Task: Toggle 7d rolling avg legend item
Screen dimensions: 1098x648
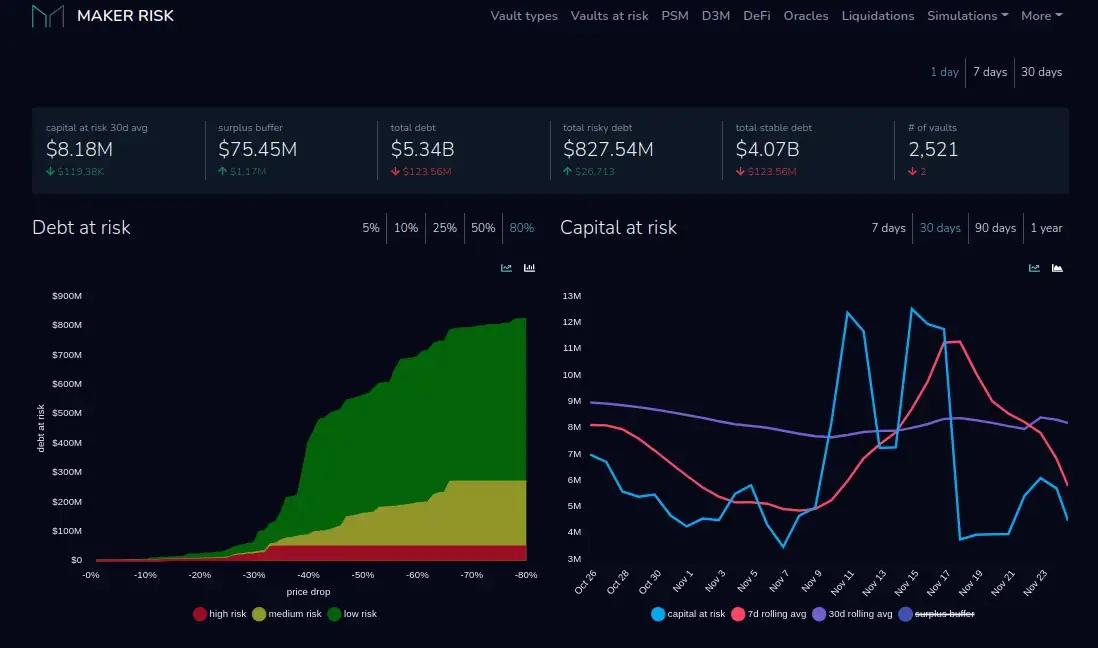Action: [x=769, y=614]
